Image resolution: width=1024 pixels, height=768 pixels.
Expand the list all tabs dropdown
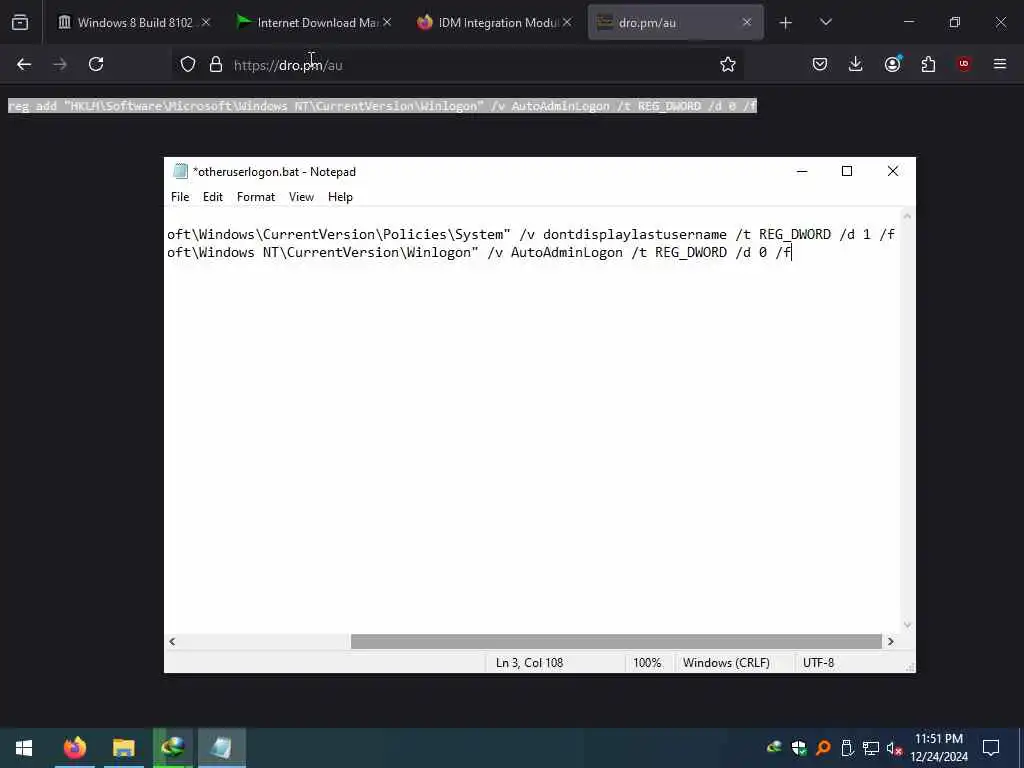(825, 22)
